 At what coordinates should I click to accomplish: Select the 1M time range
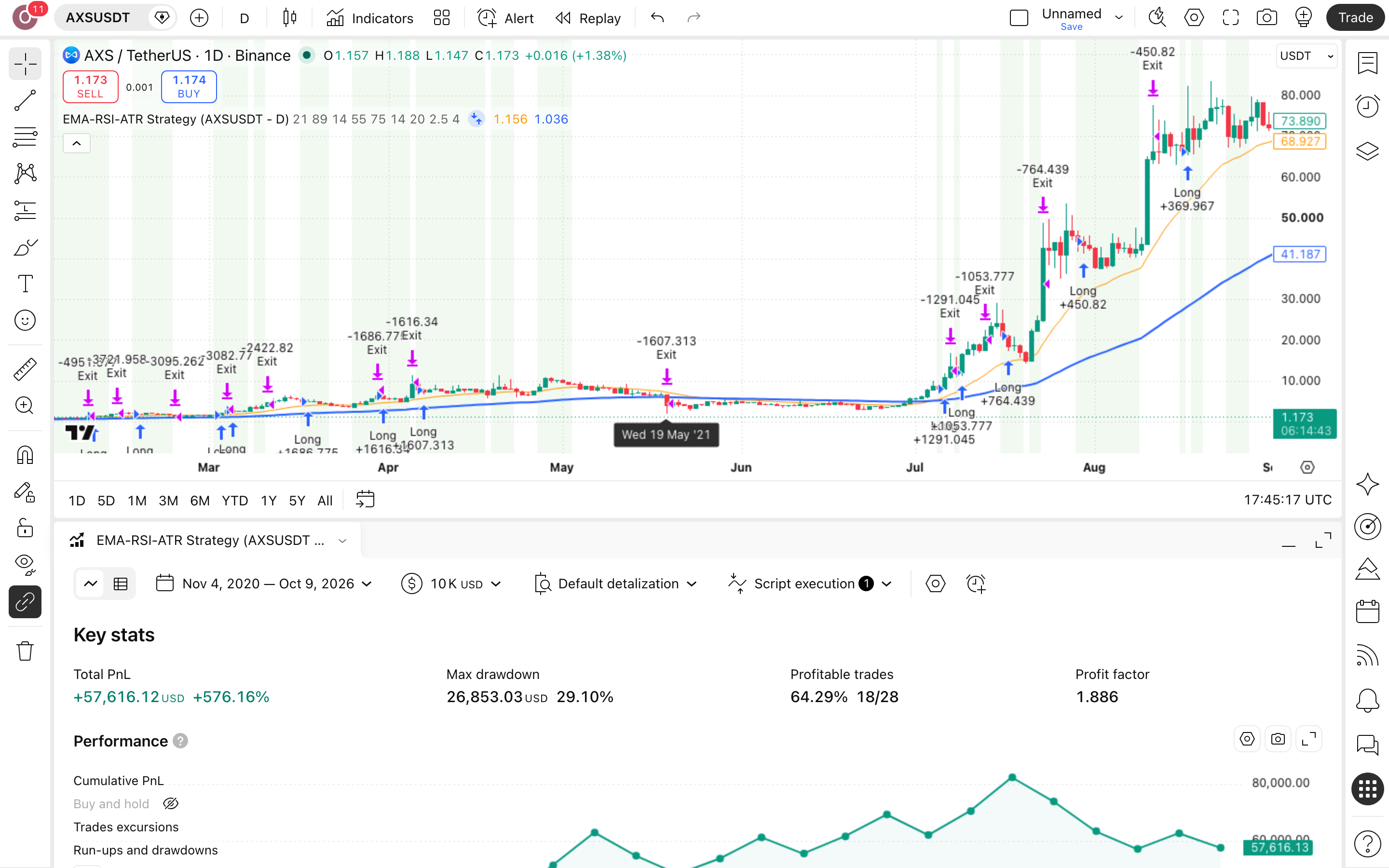coord(136,501)
